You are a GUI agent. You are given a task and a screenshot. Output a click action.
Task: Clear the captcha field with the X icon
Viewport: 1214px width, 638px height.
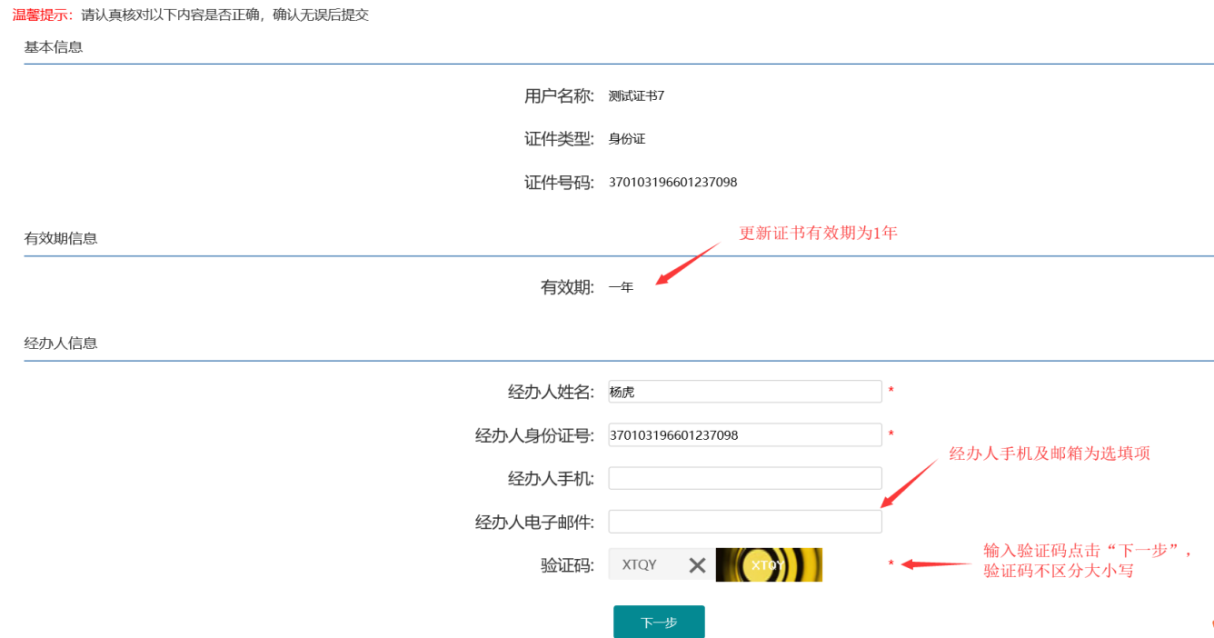click(x=697, y=565)
